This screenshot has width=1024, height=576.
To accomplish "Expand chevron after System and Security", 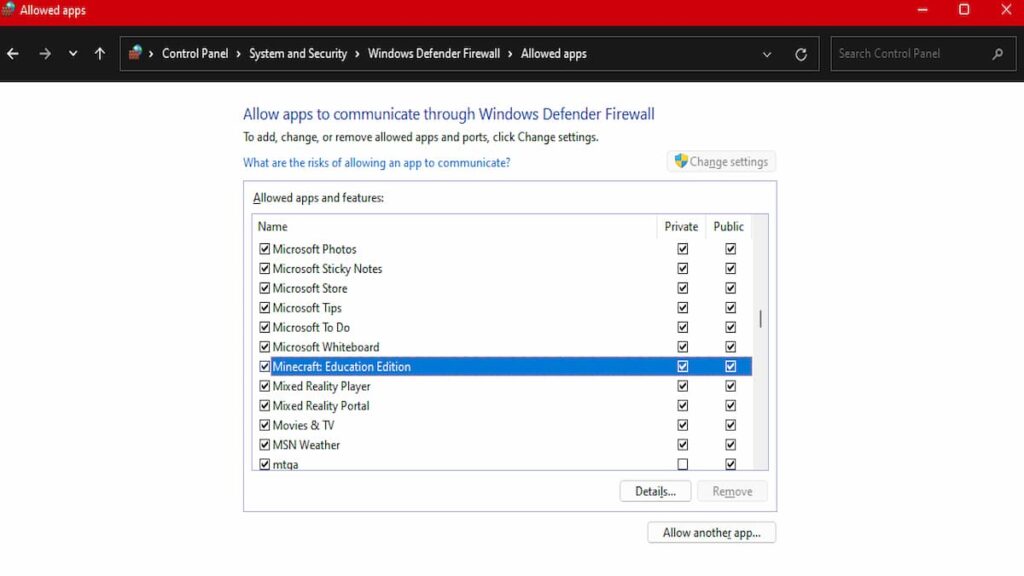I will (x=357, y=54).
